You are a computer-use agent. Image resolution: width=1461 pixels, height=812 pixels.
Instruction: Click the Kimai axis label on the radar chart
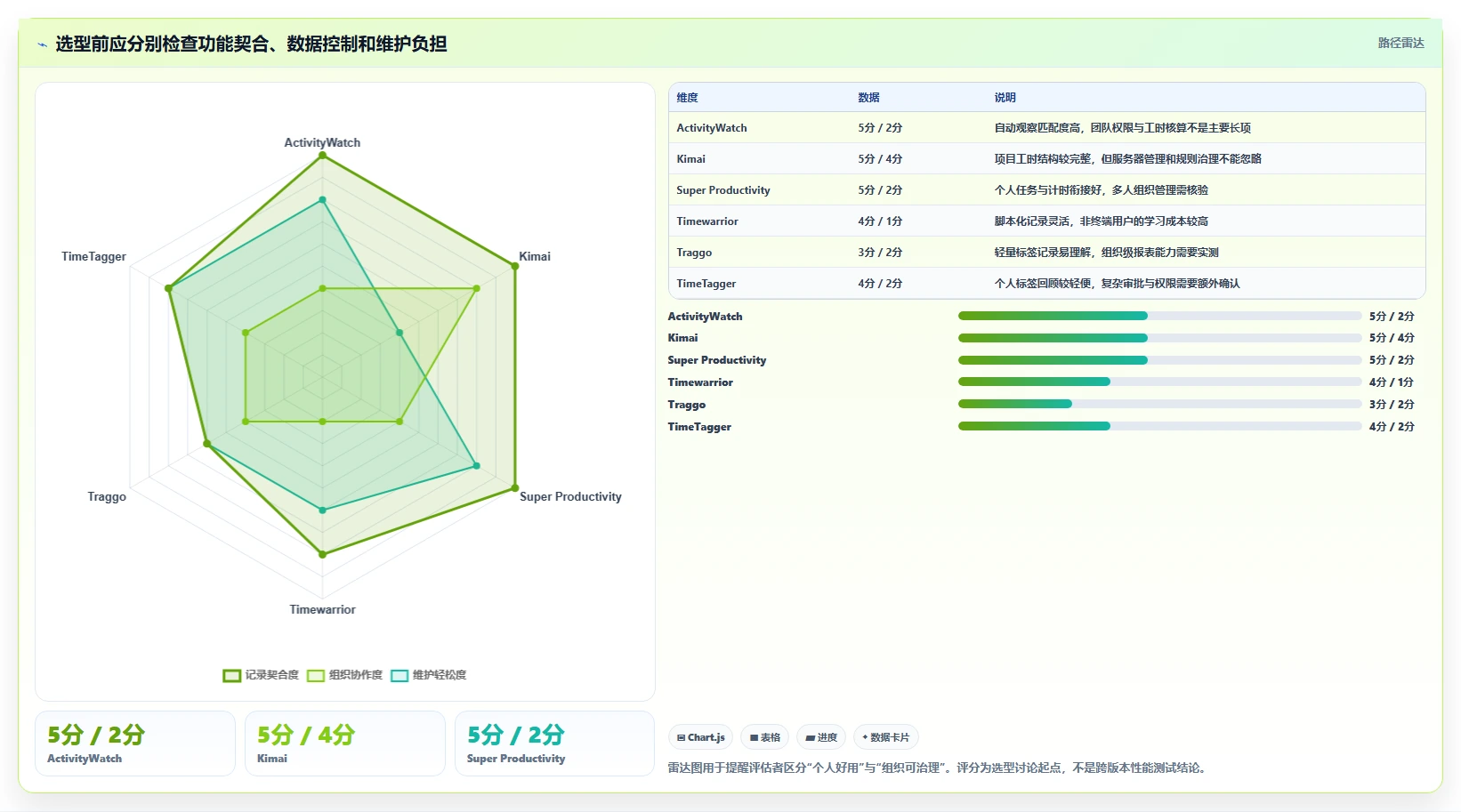[535, 256]
